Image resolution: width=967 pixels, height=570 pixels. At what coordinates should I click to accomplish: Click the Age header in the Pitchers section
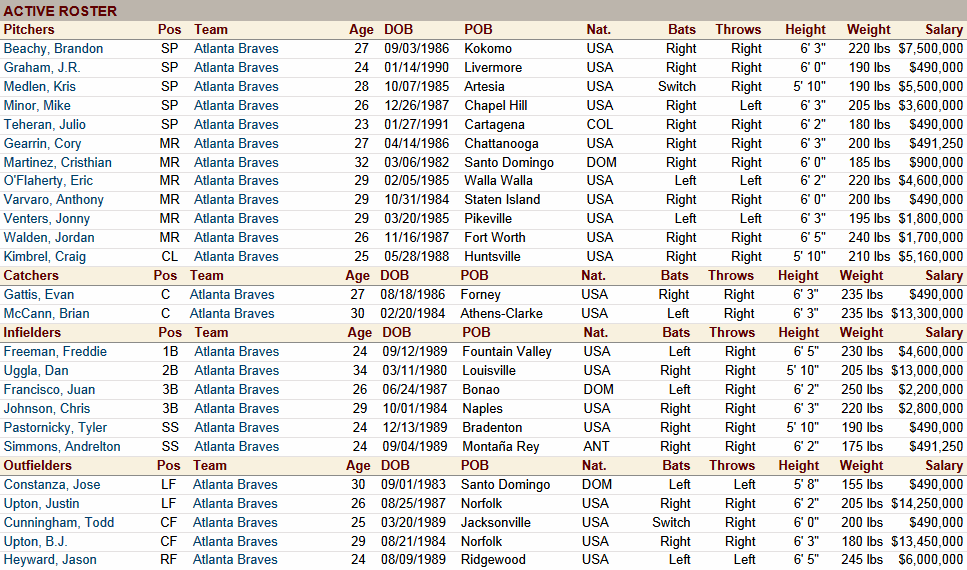pos(360,29)
